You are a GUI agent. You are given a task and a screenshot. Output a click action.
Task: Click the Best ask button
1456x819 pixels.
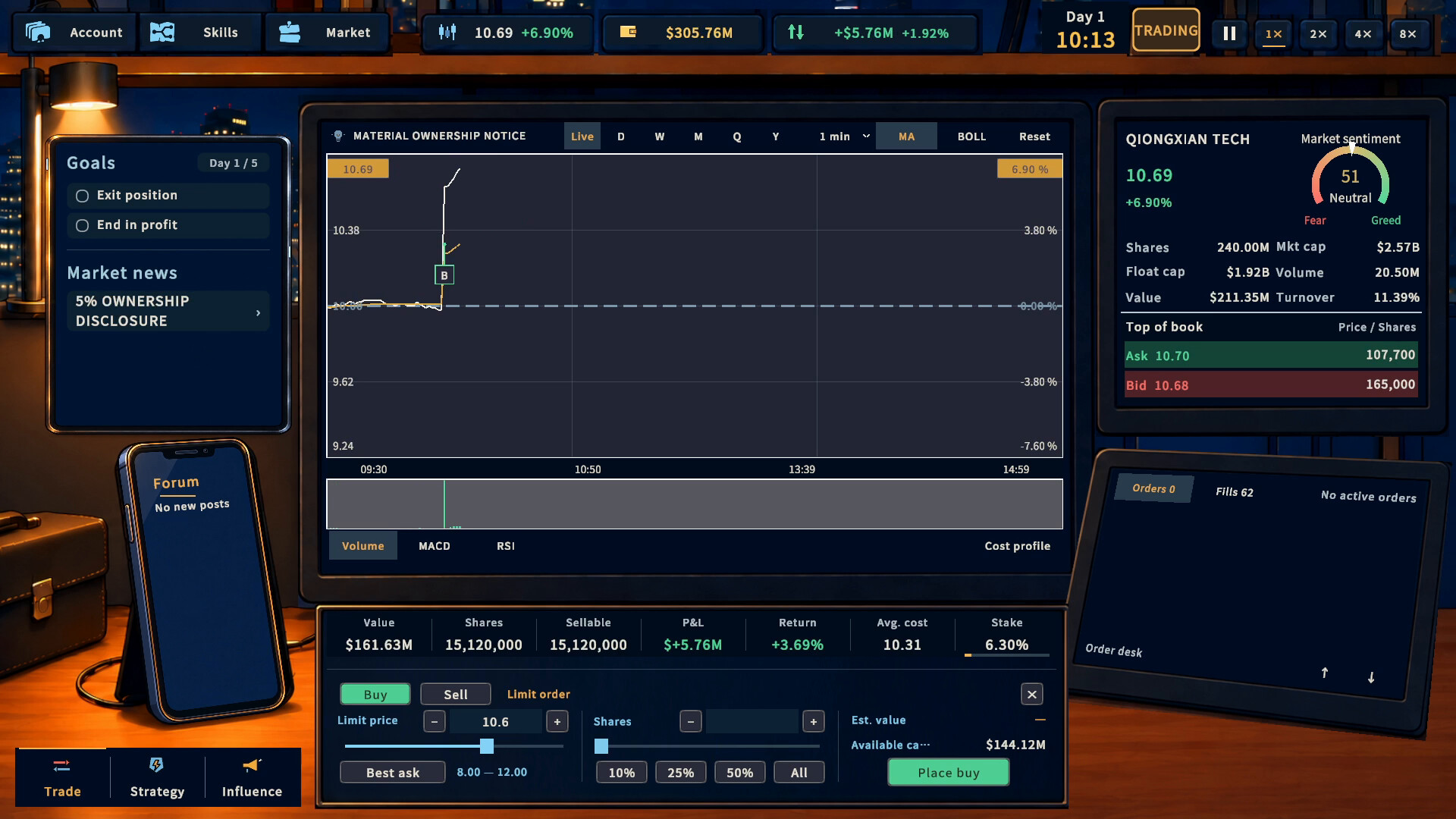pos(392,772)
